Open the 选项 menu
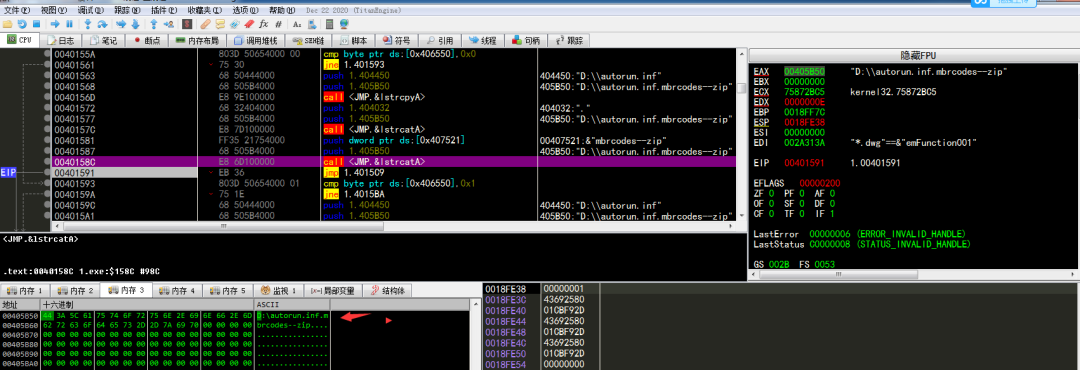Image resolution: width=1080 pixels, height=370 pixels. [x=245, y=10]
